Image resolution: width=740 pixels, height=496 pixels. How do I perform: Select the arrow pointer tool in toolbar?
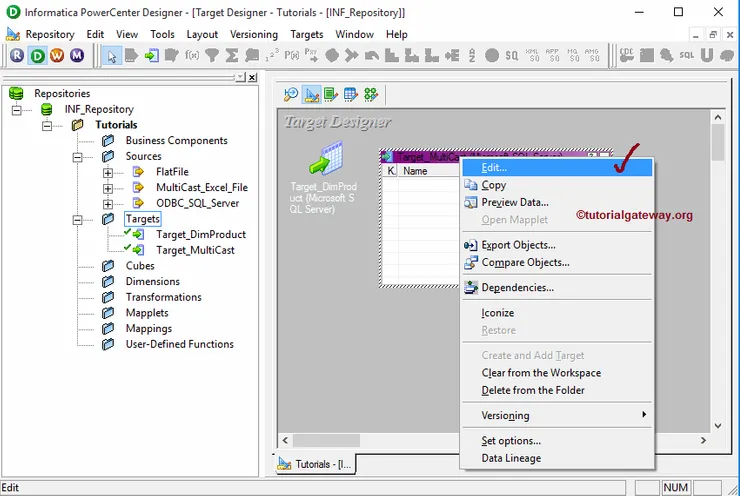pyautogui.click(x=112, y=56)
